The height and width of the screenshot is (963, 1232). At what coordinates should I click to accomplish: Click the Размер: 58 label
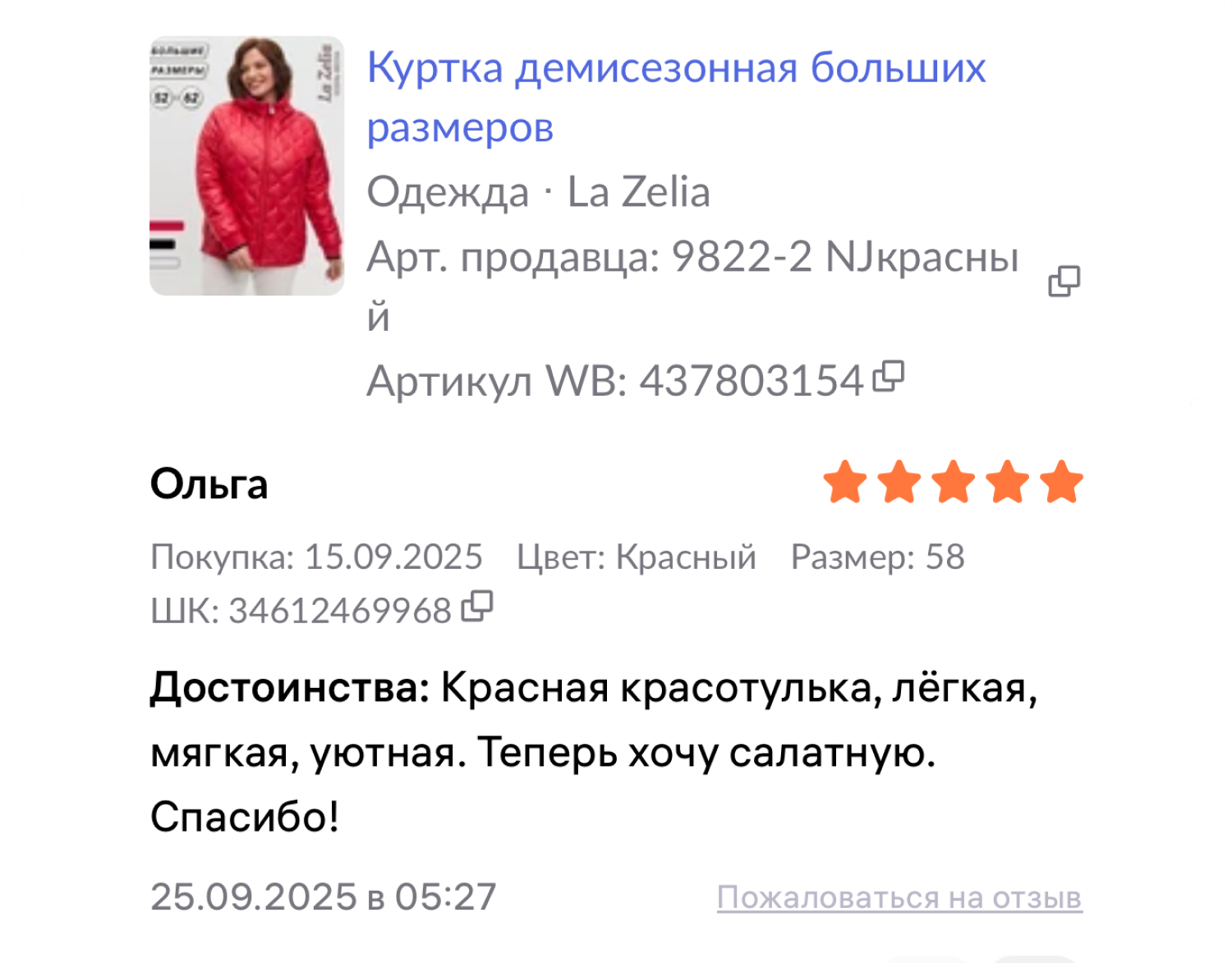click(x=877, y=557)
